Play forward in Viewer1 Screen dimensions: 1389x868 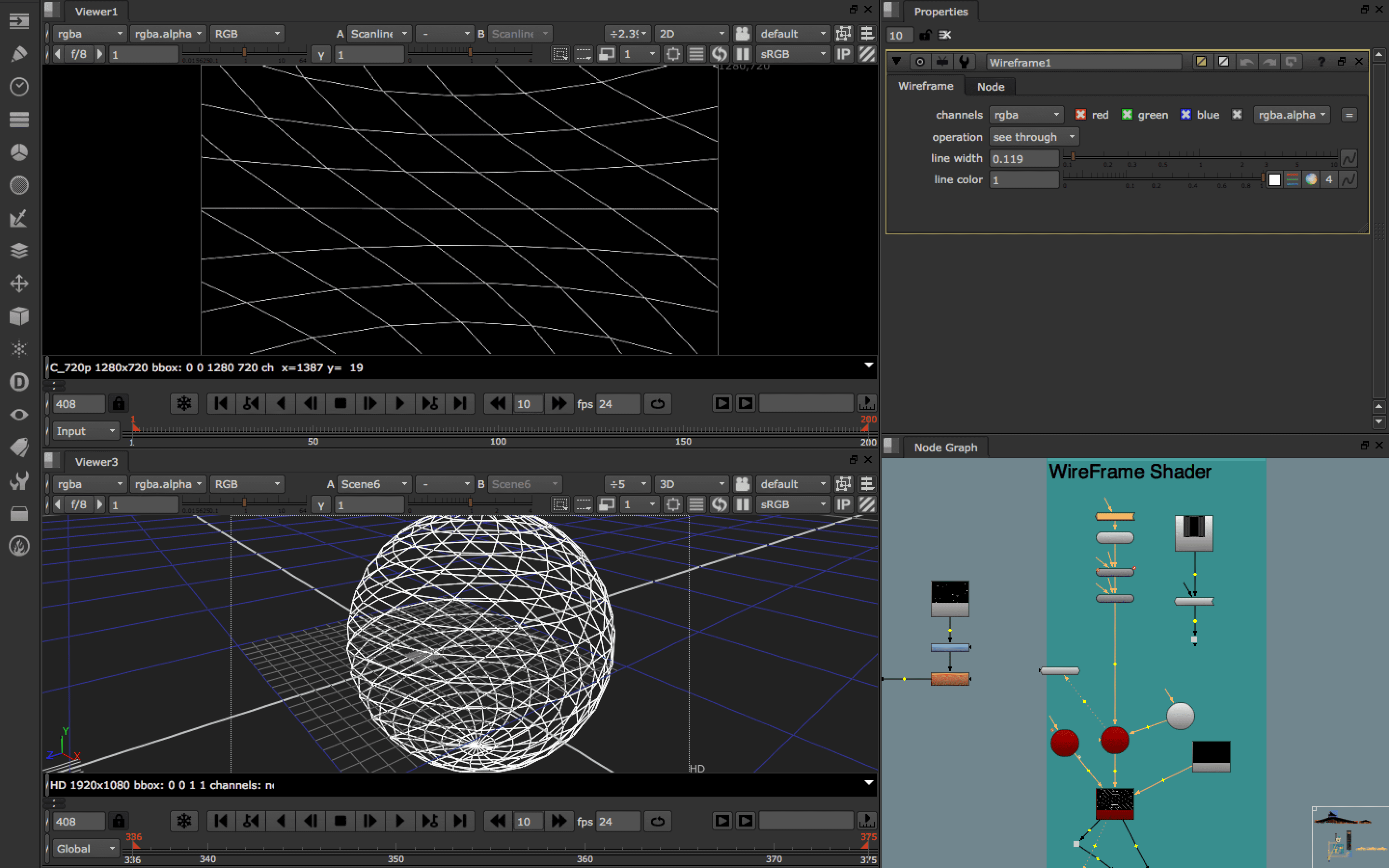click(x=399, y=404)
